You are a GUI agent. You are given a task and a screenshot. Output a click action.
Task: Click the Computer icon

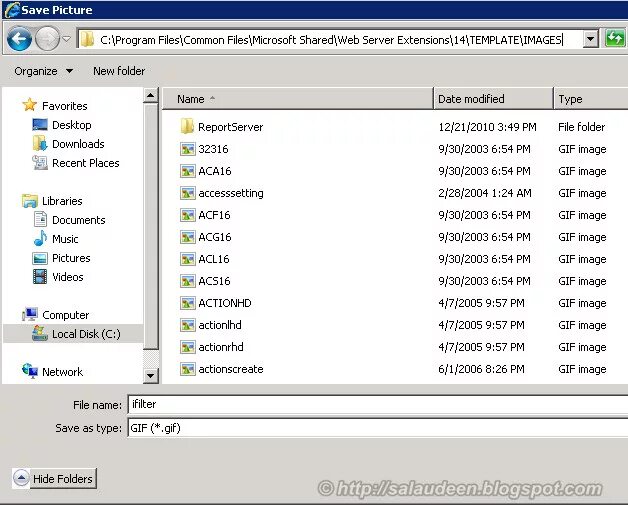pyautogui.click(x=30, y=314)
